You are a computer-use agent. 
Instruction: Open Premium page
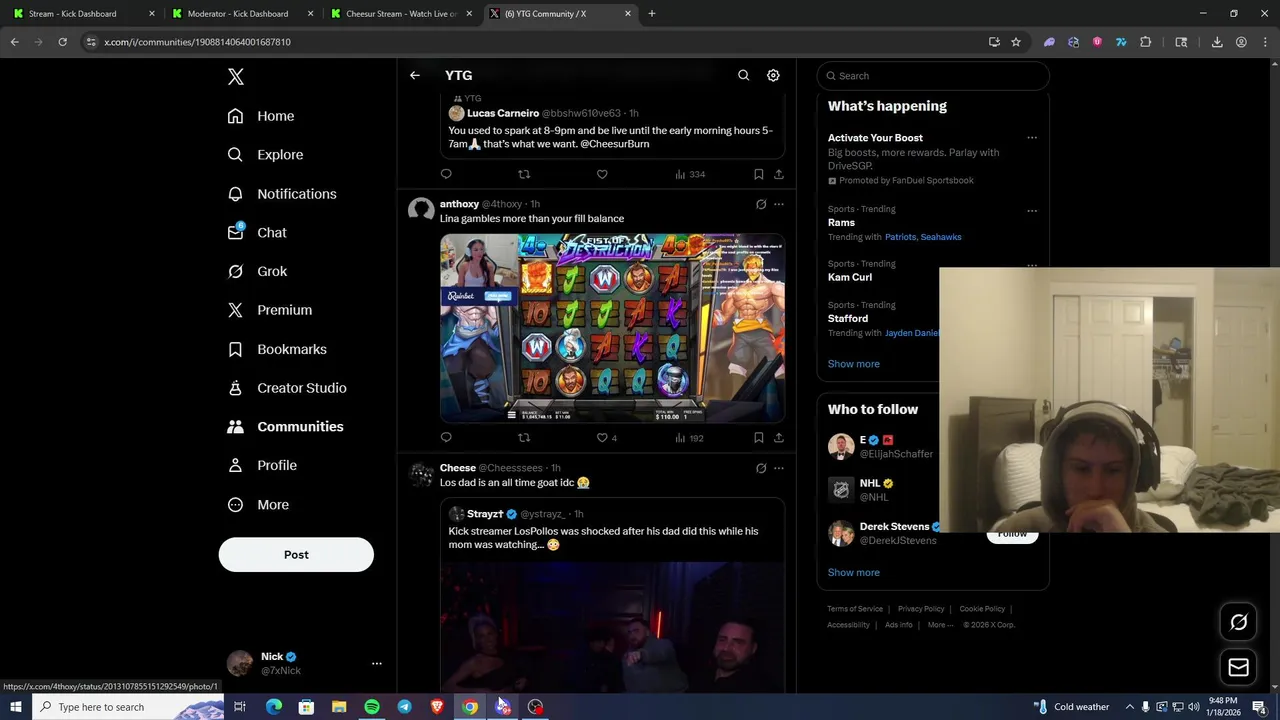click(270, 310)
